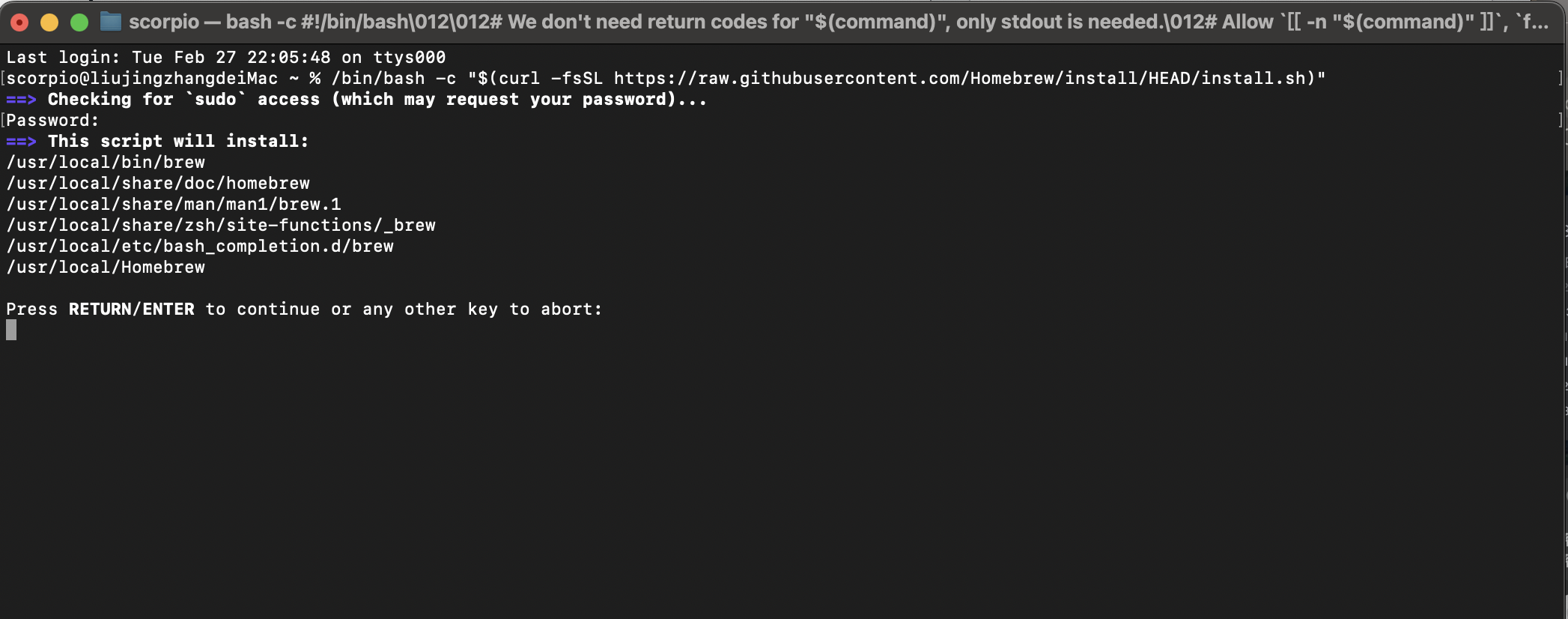Click the blue arrow before 'Checking for sudo'
Image resolution: width=1568 pixels, height=619 pixels.
[x=21, y=100]
